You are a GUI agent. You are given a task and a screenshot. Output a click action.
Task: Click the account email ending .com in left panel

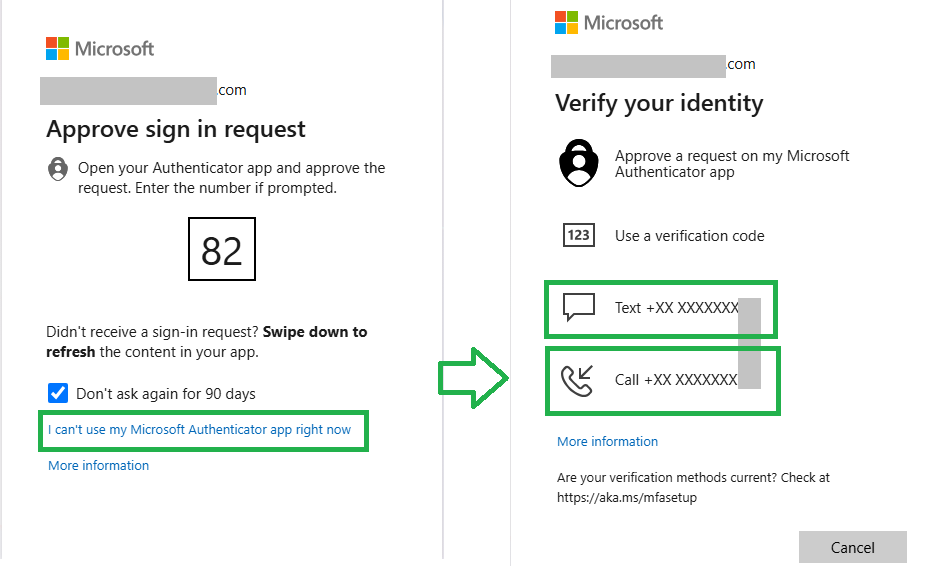(x=144, y=91)
